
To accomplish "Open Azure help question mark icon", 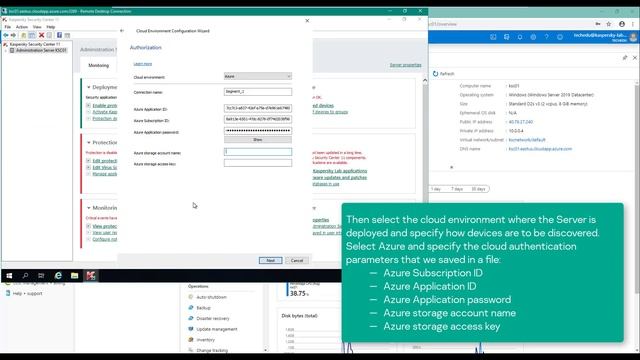I will coord(547,37).
